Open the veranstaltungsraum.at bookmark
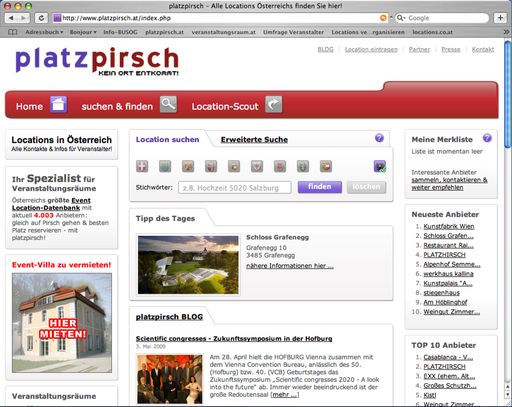Screen dimensions: 512x407 tap(223, 32)
